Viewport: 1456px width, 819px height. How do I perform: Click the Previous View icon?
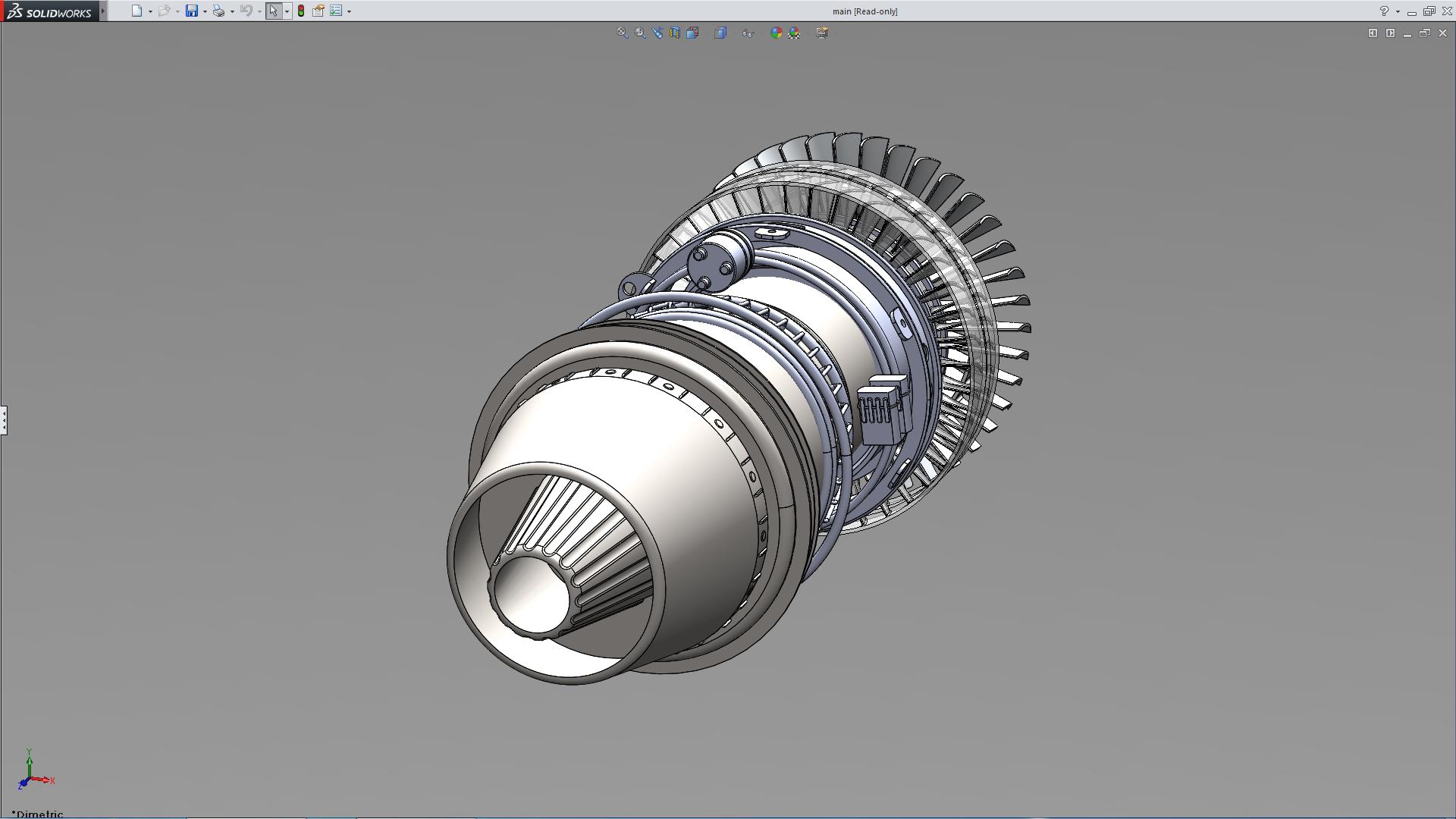click(x=657, y=33)
